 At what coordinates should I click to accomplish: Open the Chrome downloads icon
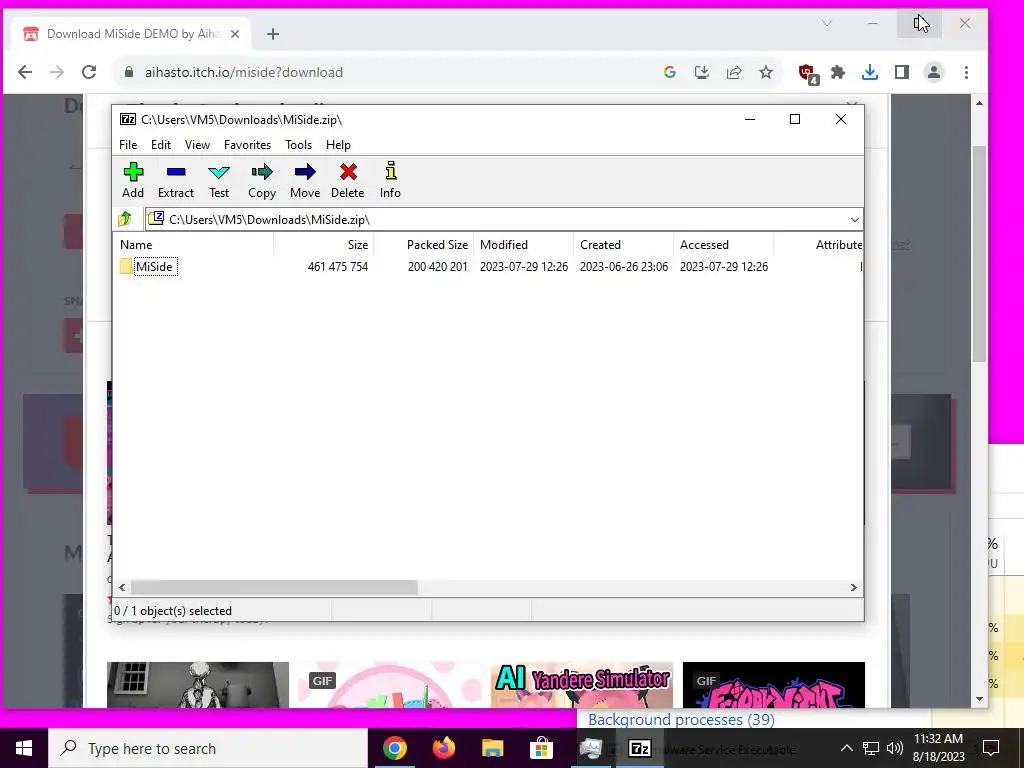coord(869,72)
